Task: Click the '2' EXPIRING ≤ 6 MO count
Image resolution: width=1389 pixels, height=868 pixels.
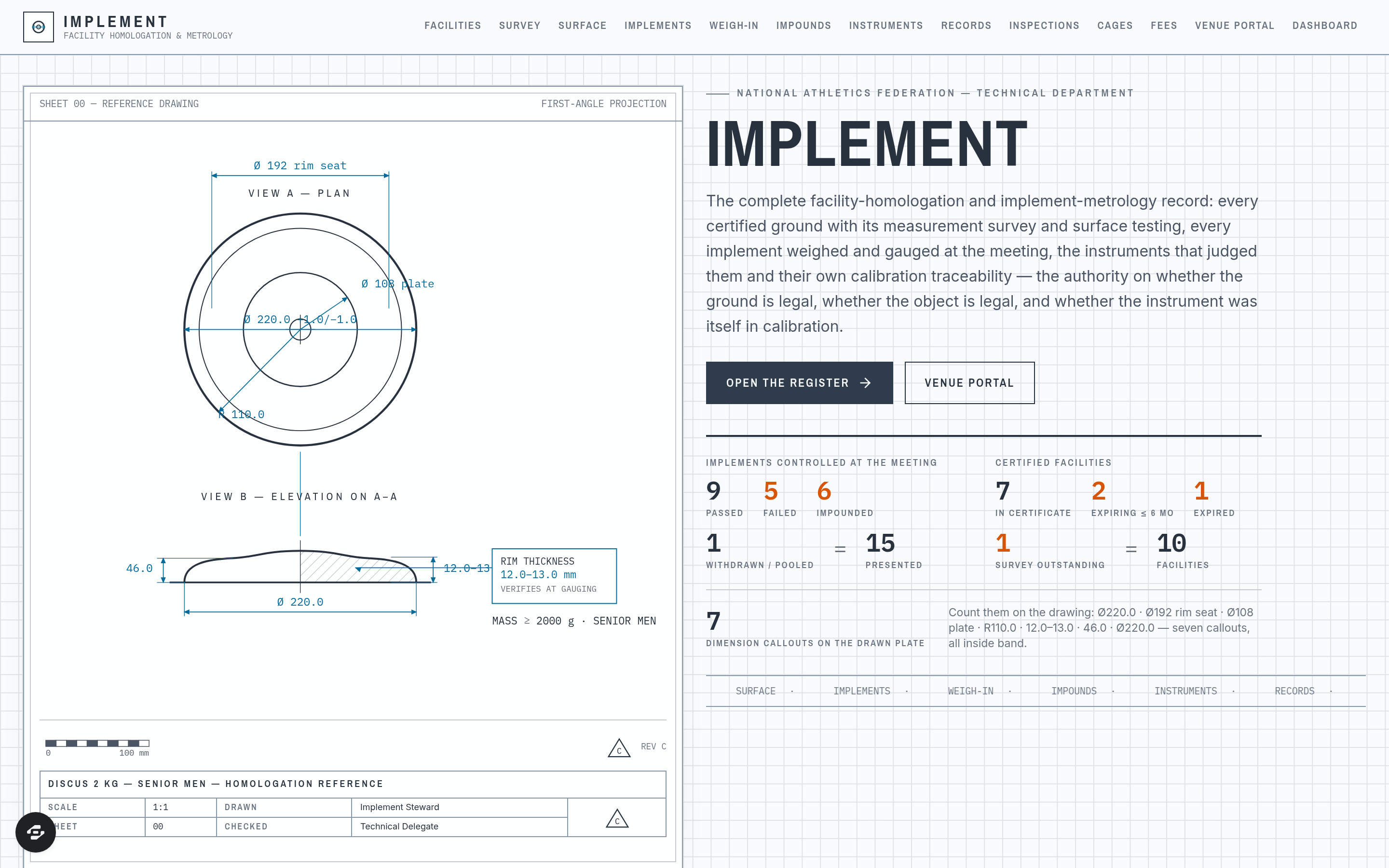Action: [1099, 491]
